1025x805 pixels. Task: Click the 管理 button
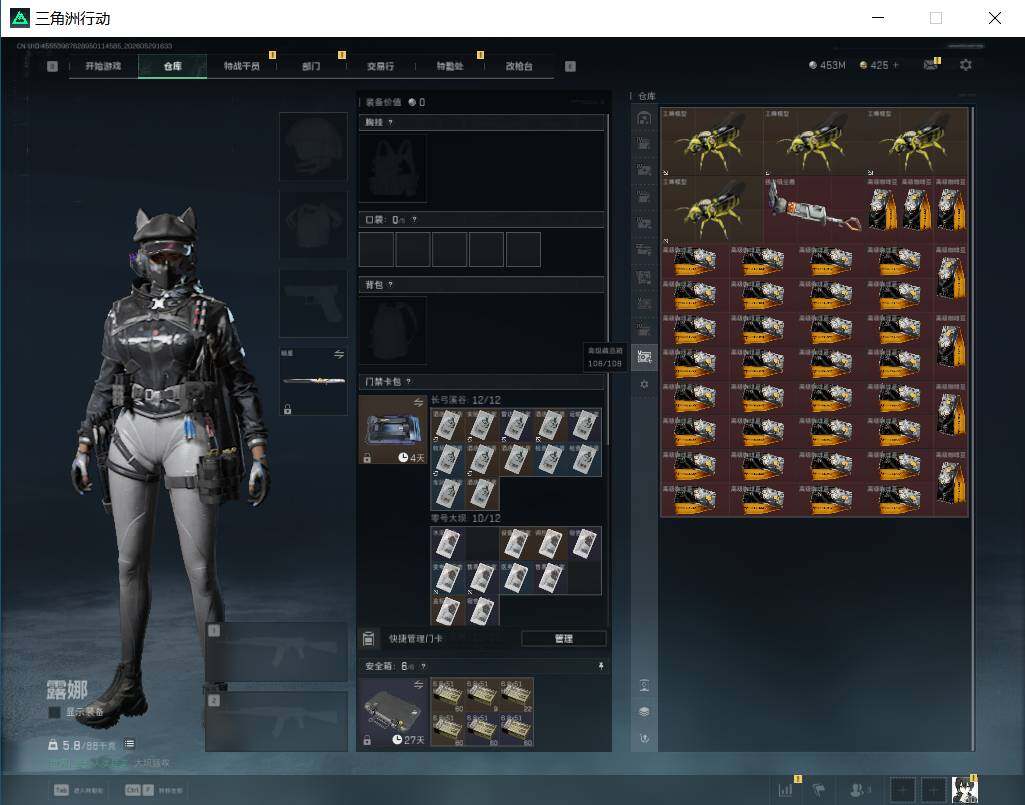563,638
